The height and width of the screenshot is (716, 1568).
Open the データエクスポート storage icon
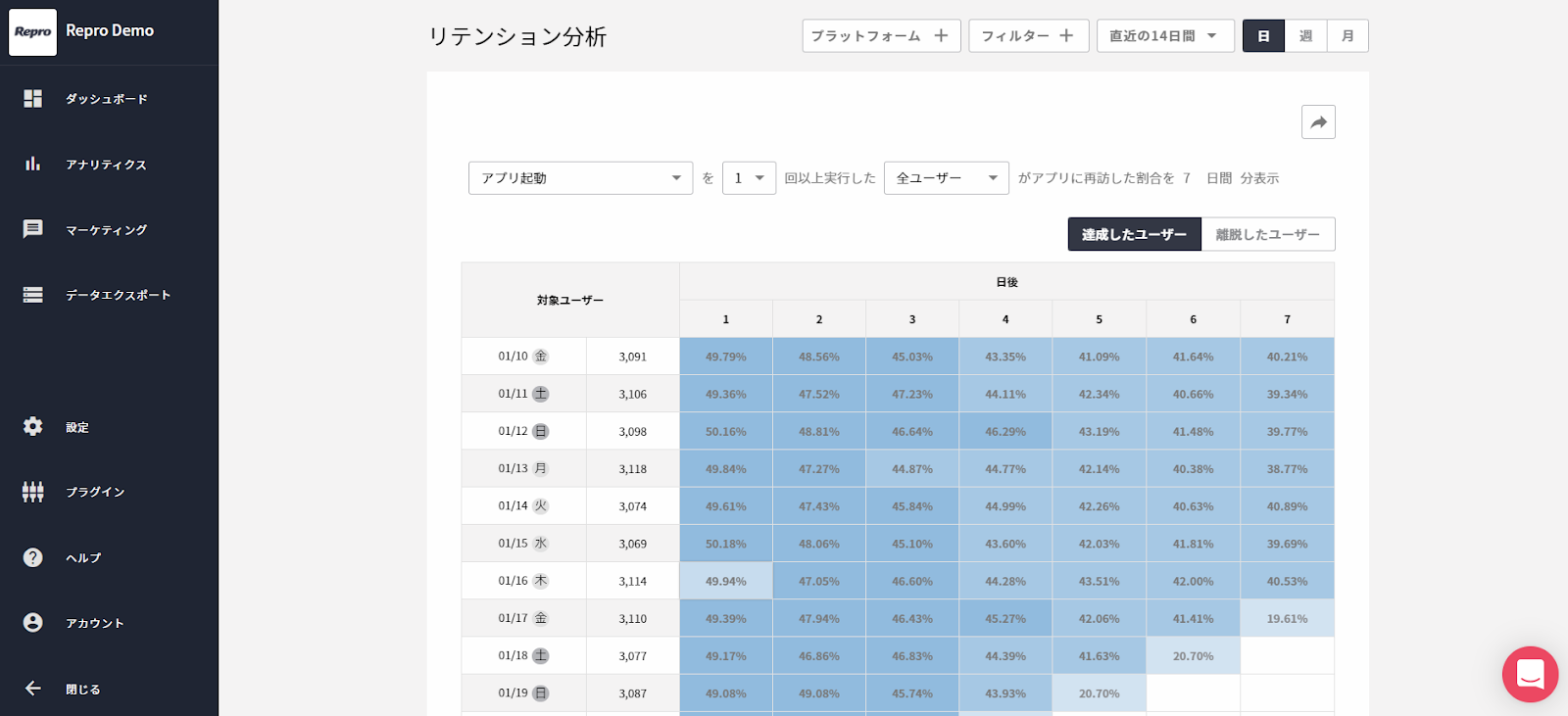pos(33,295)
